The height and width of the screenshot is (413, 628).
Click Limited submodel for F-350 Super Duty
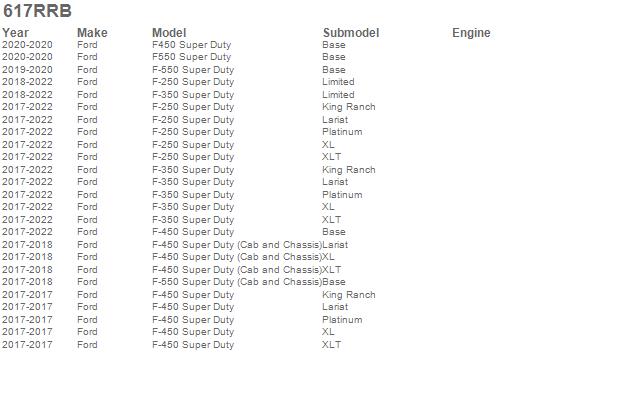coord(338,95)
